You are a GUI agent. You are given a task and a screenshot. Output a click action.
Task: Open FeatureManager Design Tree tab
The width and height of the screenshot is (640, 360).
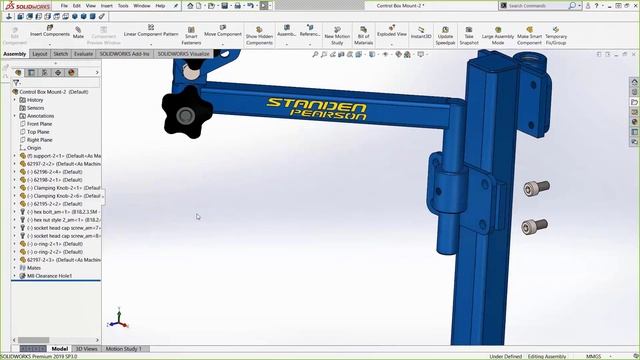click(18, 73)
